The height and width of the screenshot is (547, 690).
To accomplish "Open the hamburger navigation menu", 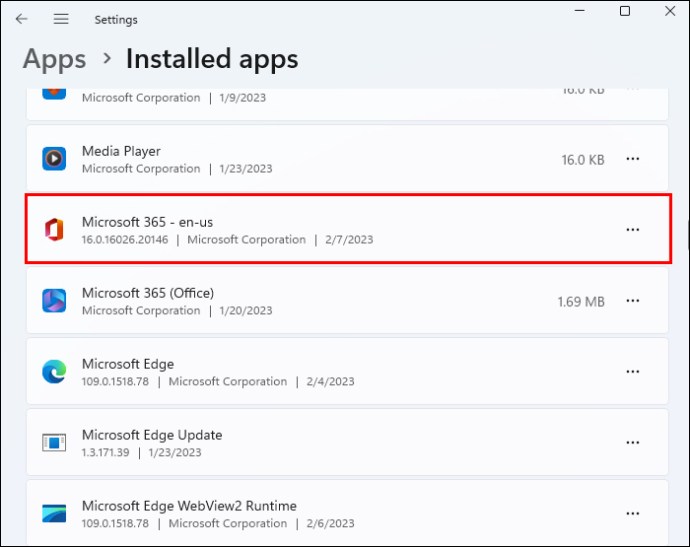I will tap(61, 19).
